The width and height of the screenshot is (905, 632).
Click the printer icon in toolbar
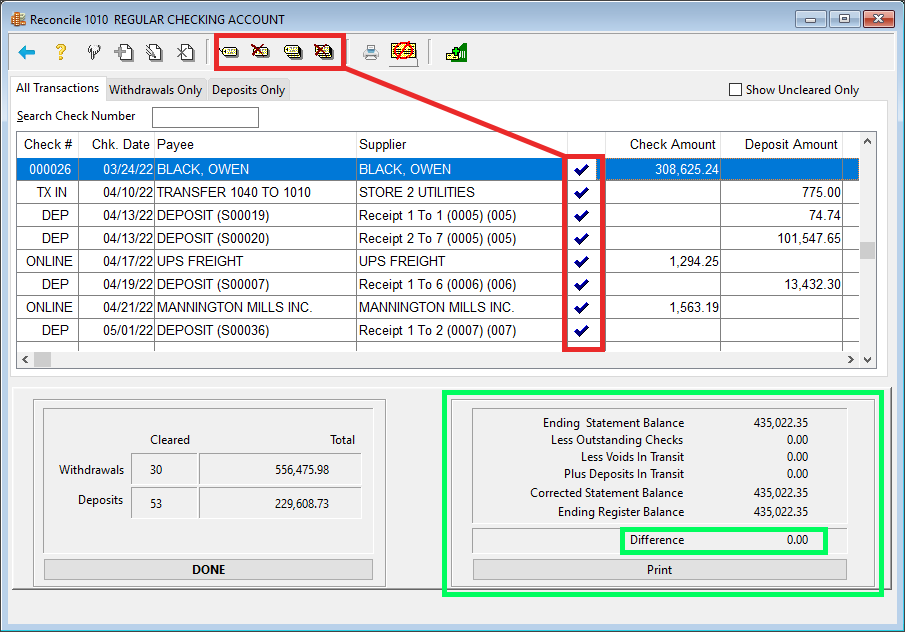[x=371, y=53]
